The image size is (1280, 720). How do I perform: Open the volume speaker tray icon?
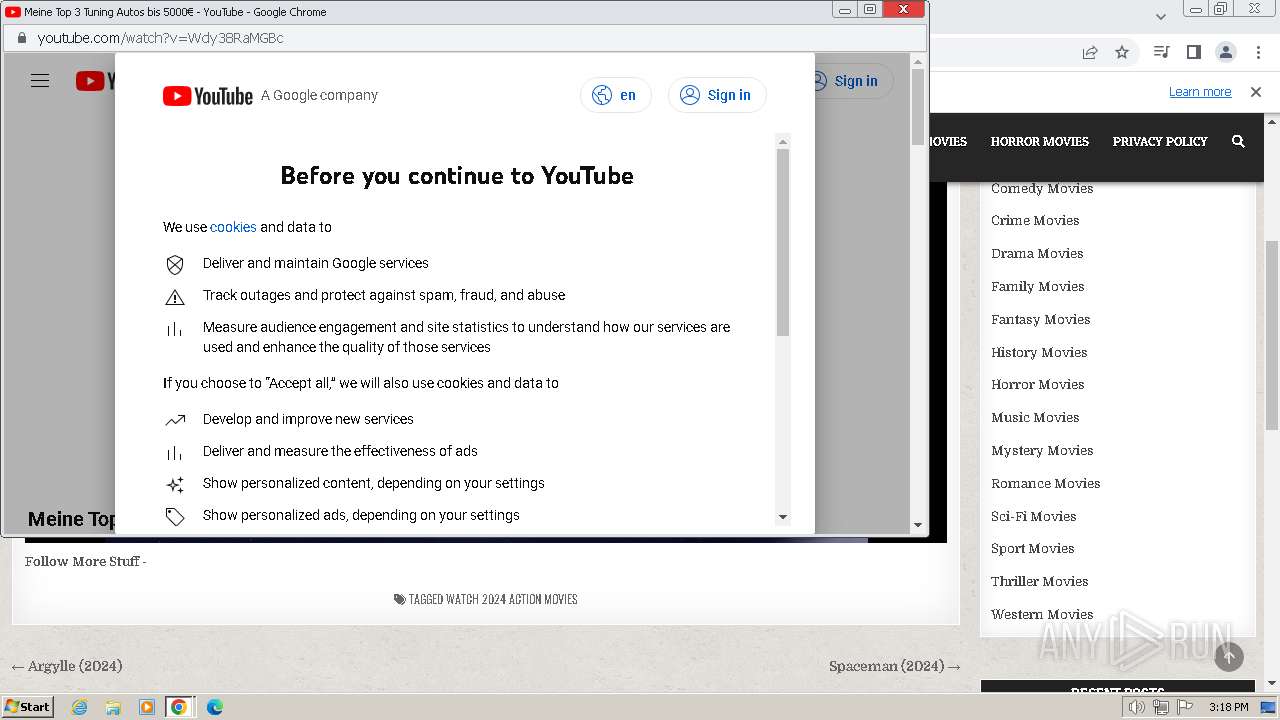click(x=1137, y=707)
